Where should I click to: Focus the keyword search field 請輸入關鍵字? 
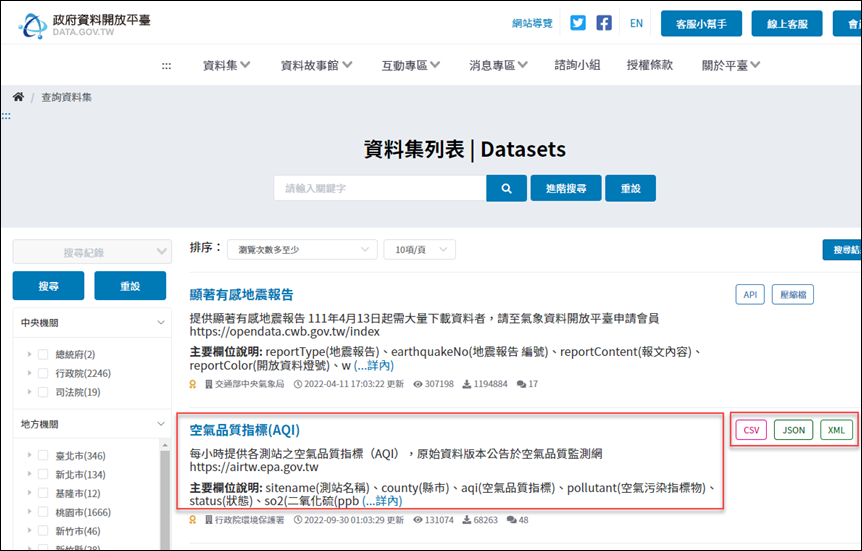[x=380, y=188]
